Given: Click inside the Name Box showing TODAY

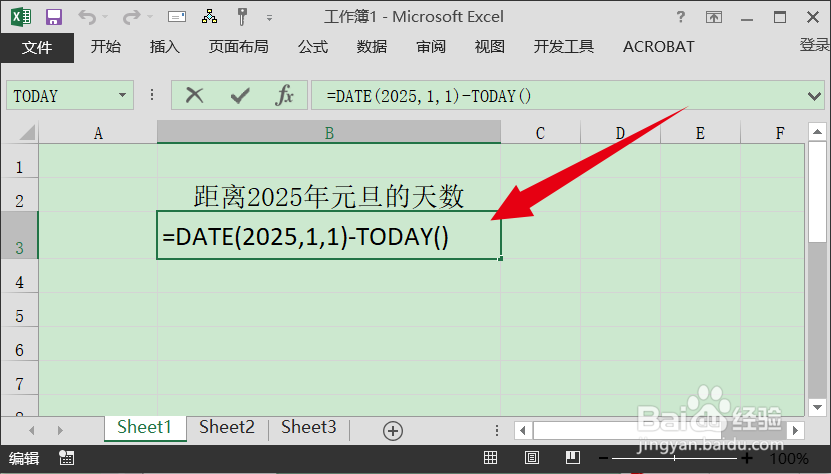Looking at the screenshot, I should click(x=61, y=96).
